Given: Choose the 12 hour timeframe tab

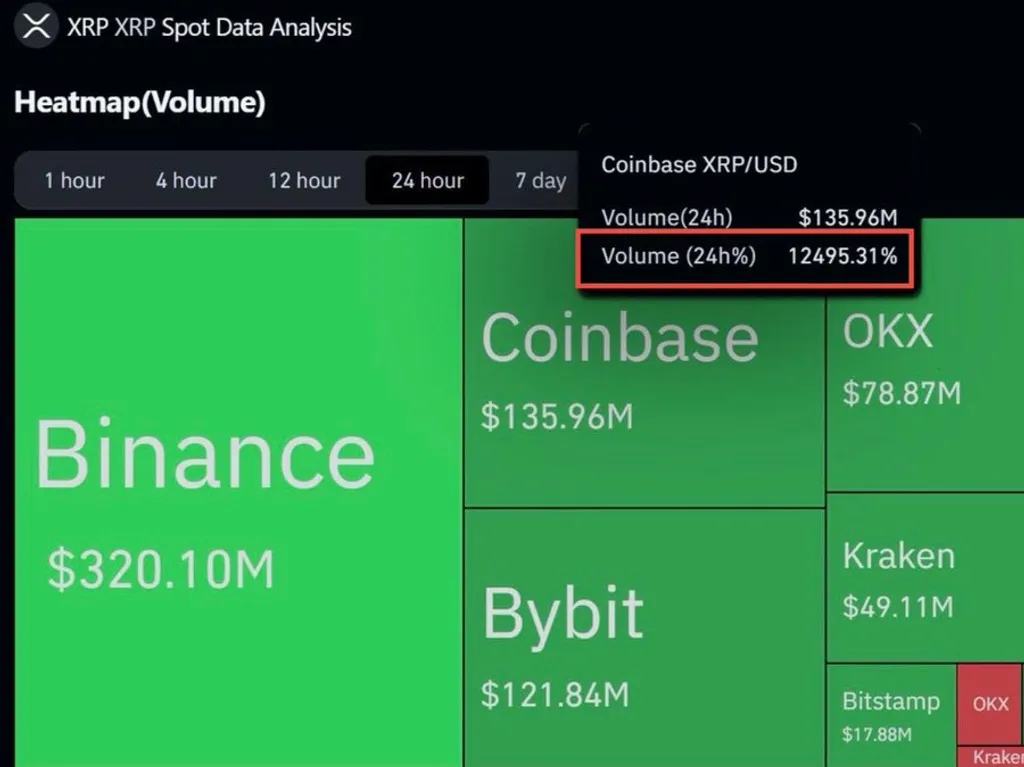Looking at the screenshot, I should (304, 181).
